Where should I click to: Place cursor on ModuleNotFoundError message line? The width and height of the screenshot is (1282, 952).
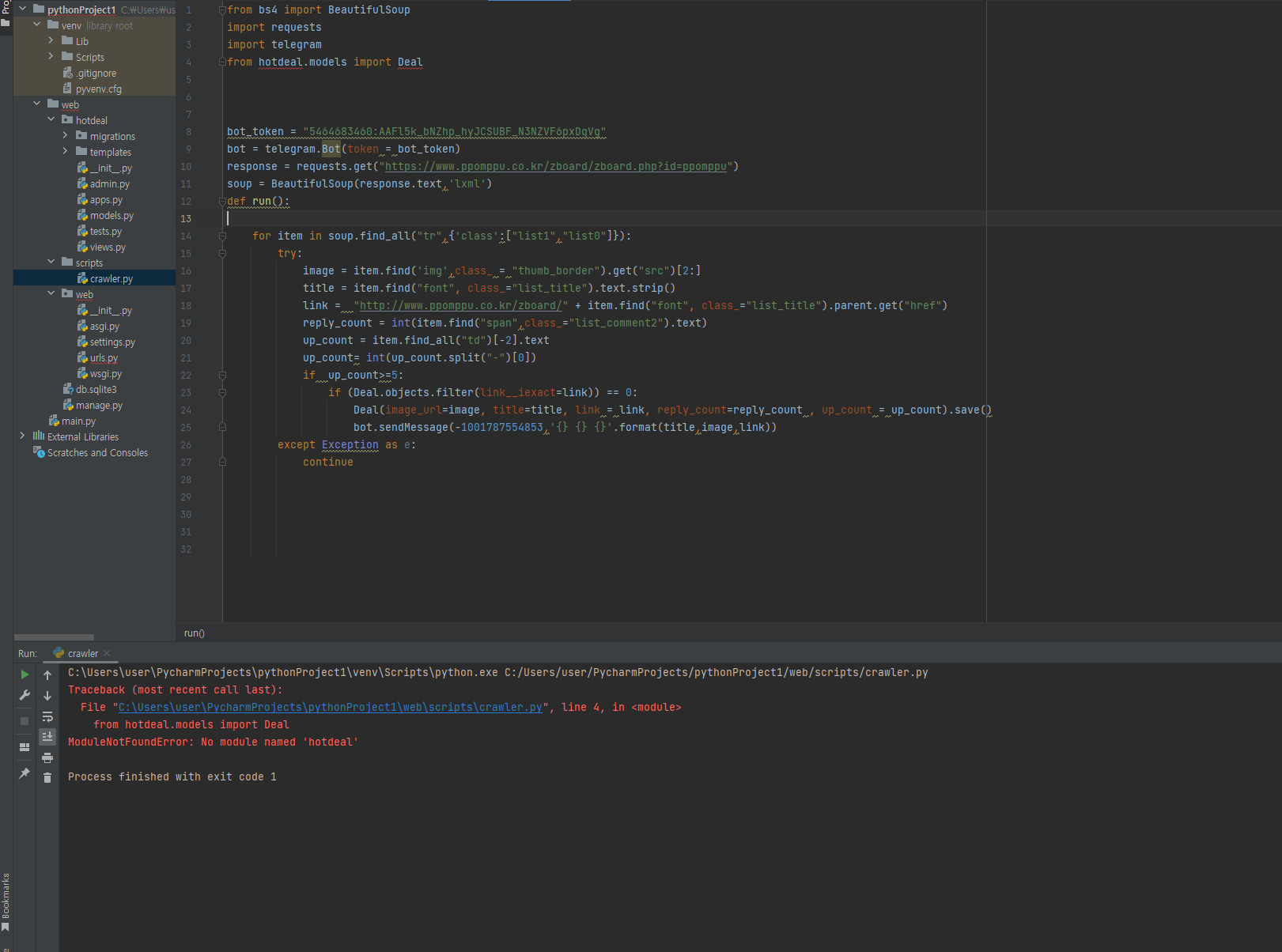[213, 742]
